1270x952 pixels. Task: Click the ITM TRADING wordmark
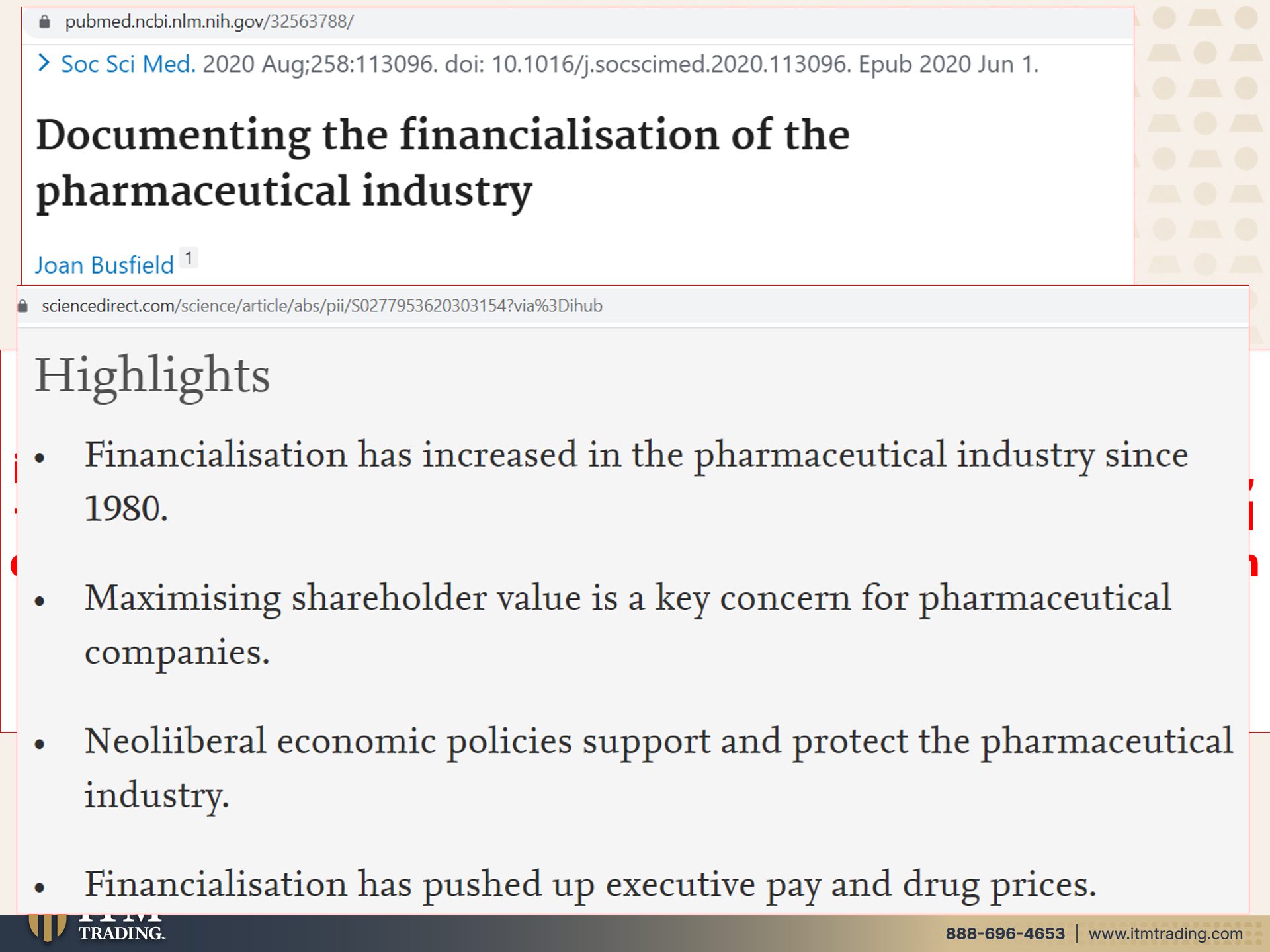pos(121,928)
